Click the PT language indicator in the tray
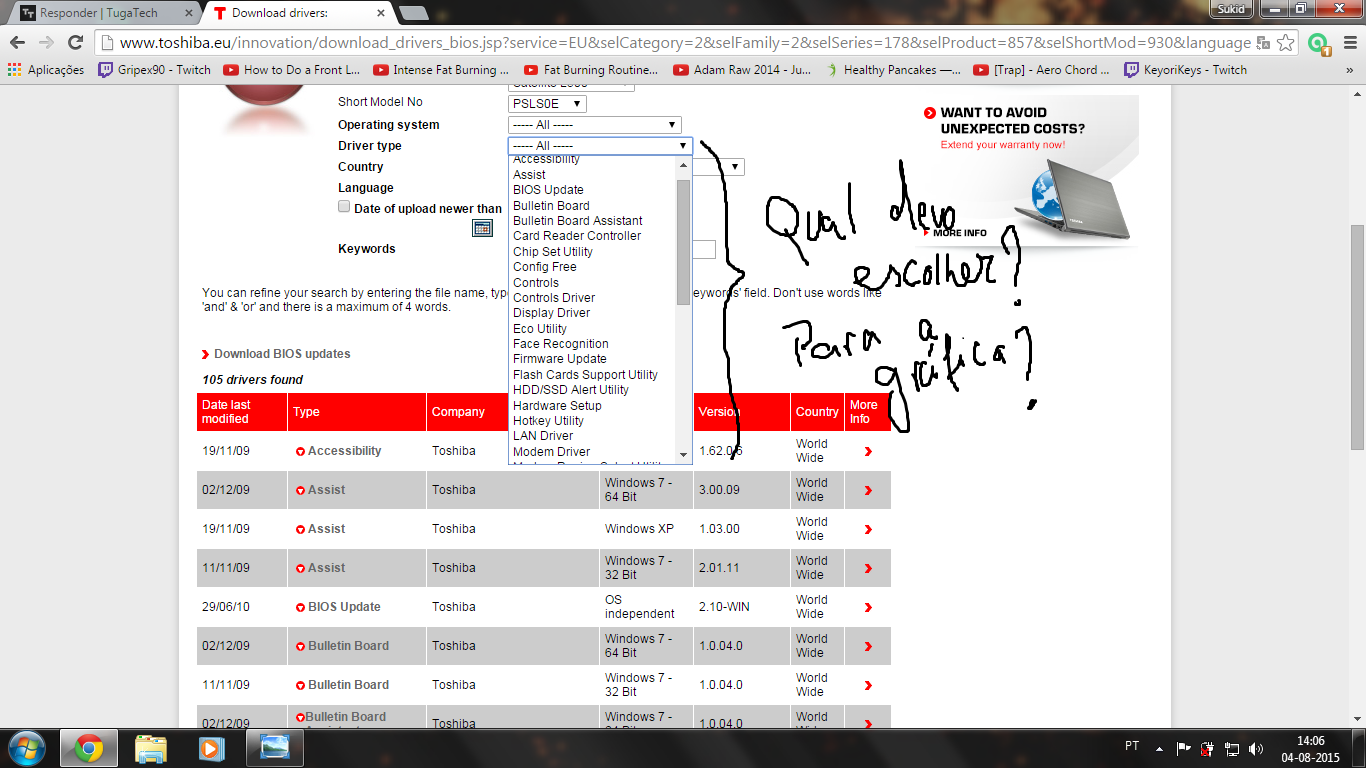The width and height of the screenshot is (1366, 768). [x=1132, y=746]
